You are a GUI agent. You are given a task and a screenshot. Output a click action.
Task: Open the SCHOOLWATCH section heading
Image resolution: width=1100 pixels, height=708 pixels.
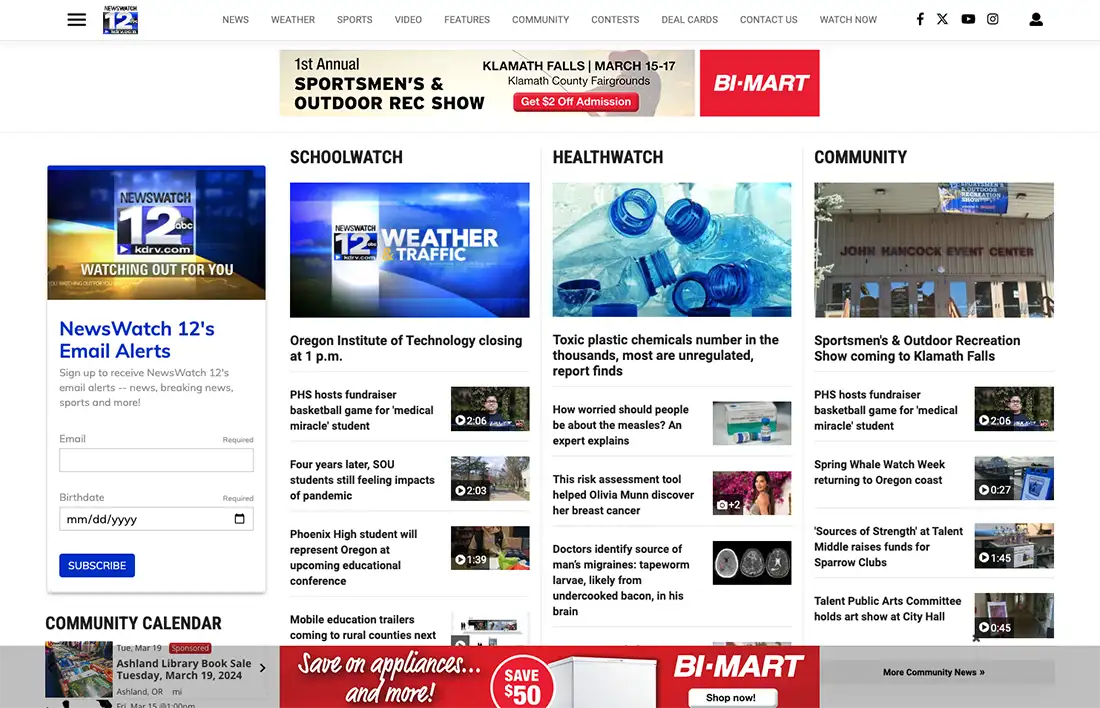347,157
